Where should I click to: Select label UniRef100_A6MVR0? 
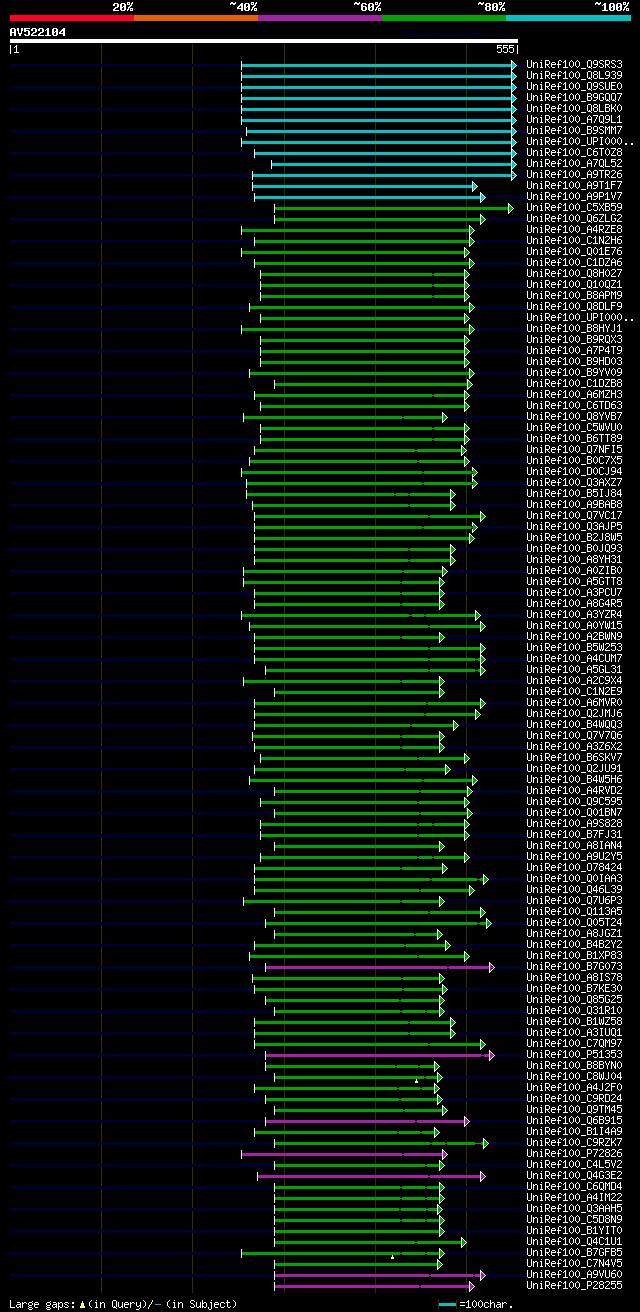pyautogui.click(x=574, y=703)
